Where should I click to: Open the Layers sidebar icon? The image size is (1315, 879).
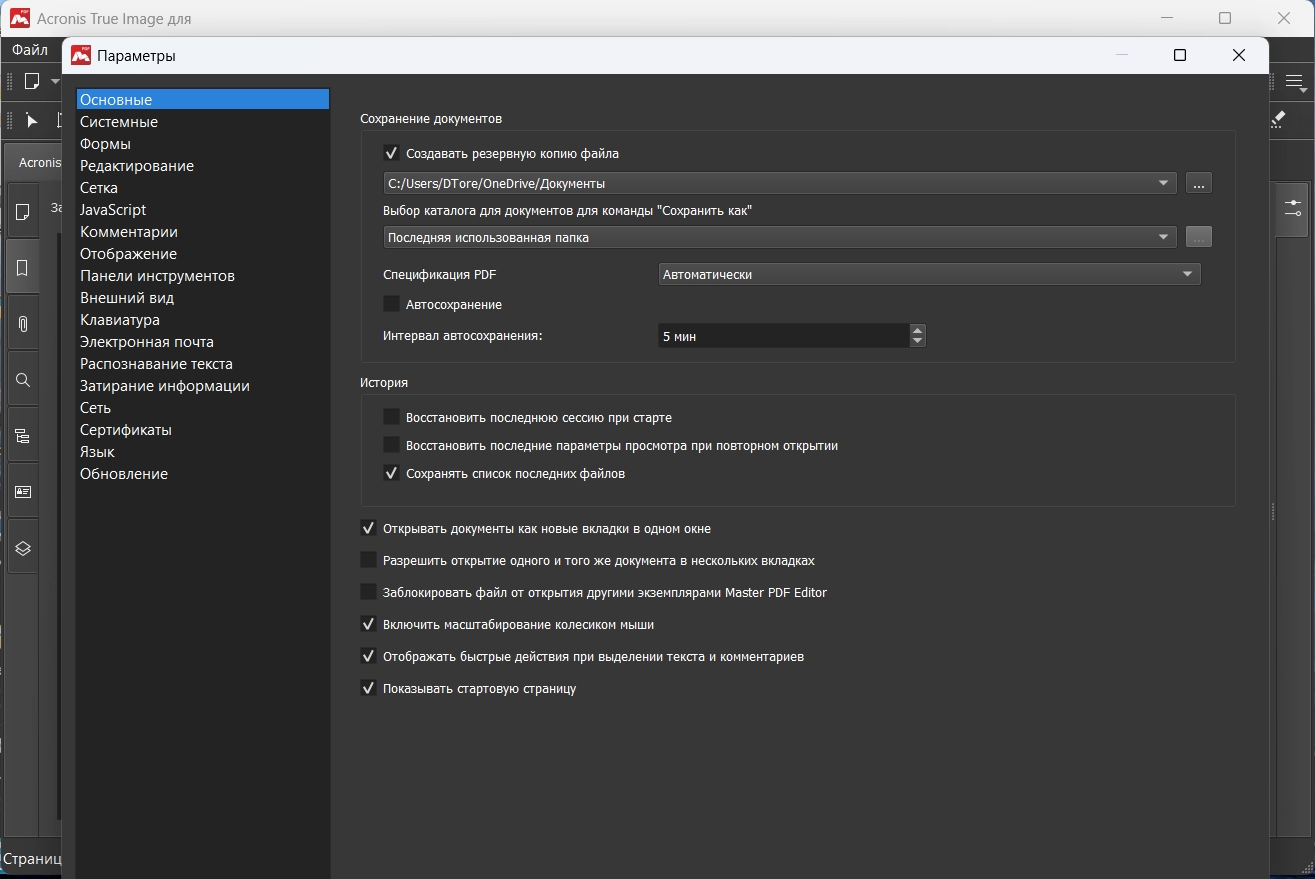coord(23,548)
